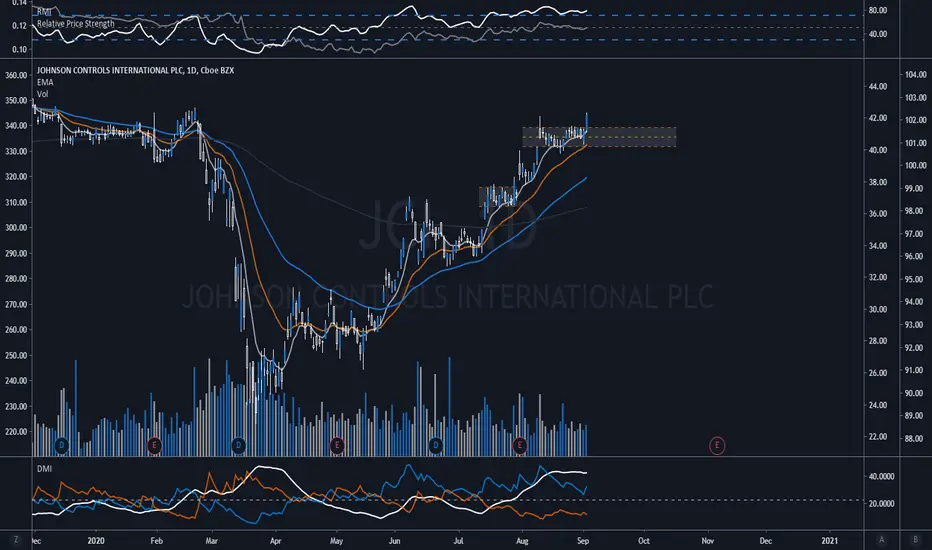Select the gray consolidation box near August highs
932x550 pixels.
pyautogui.click(x=599, y=137)
